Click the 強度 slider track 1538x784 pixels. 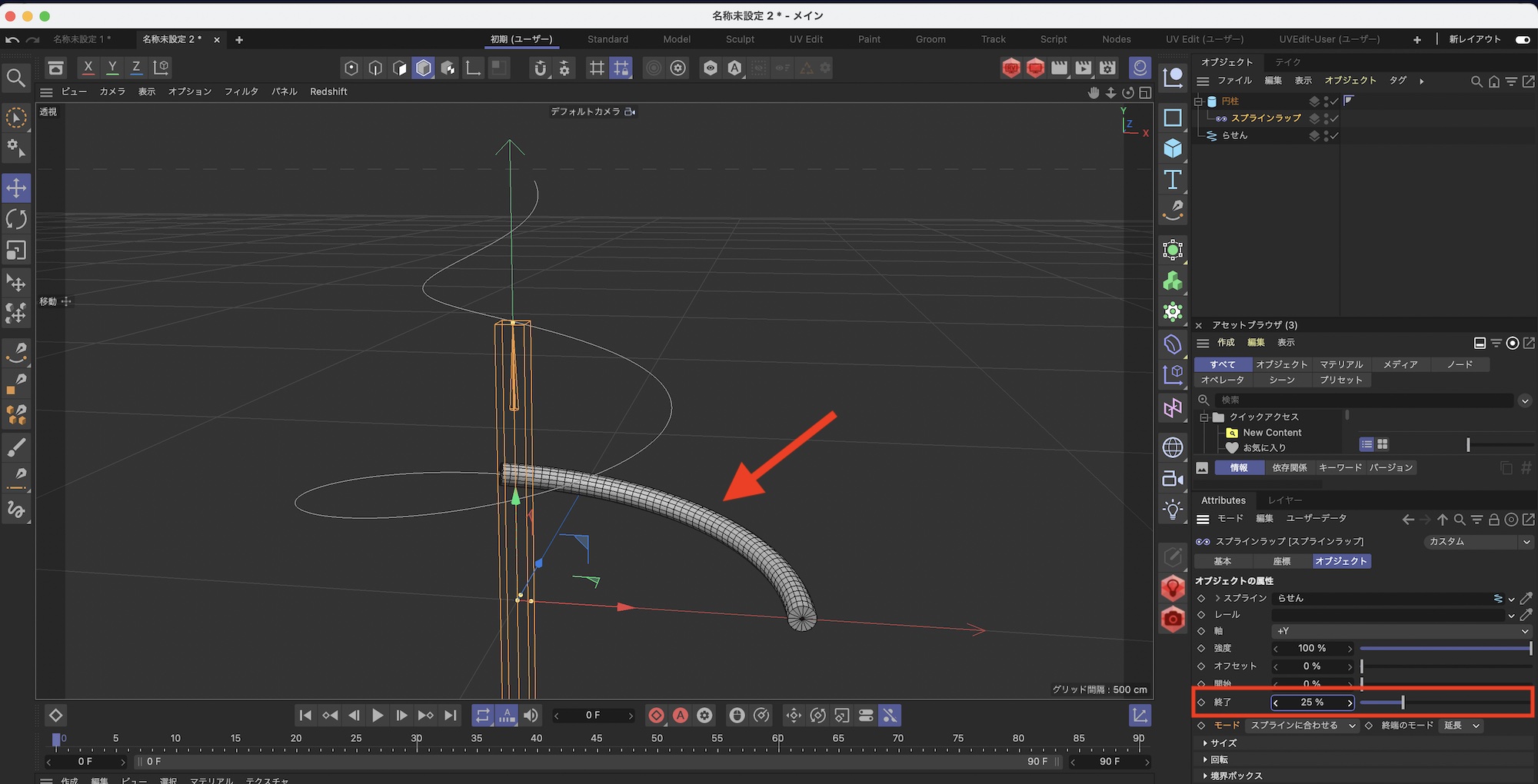click(x=1444, y=649)
